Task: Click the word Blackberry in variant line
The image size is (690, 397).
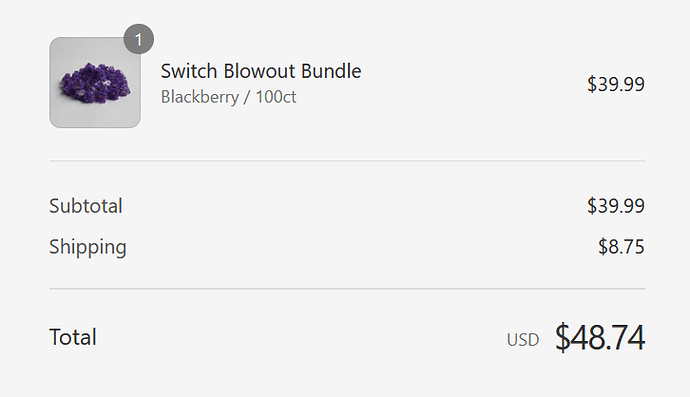Action: click(x=199, y=97)
